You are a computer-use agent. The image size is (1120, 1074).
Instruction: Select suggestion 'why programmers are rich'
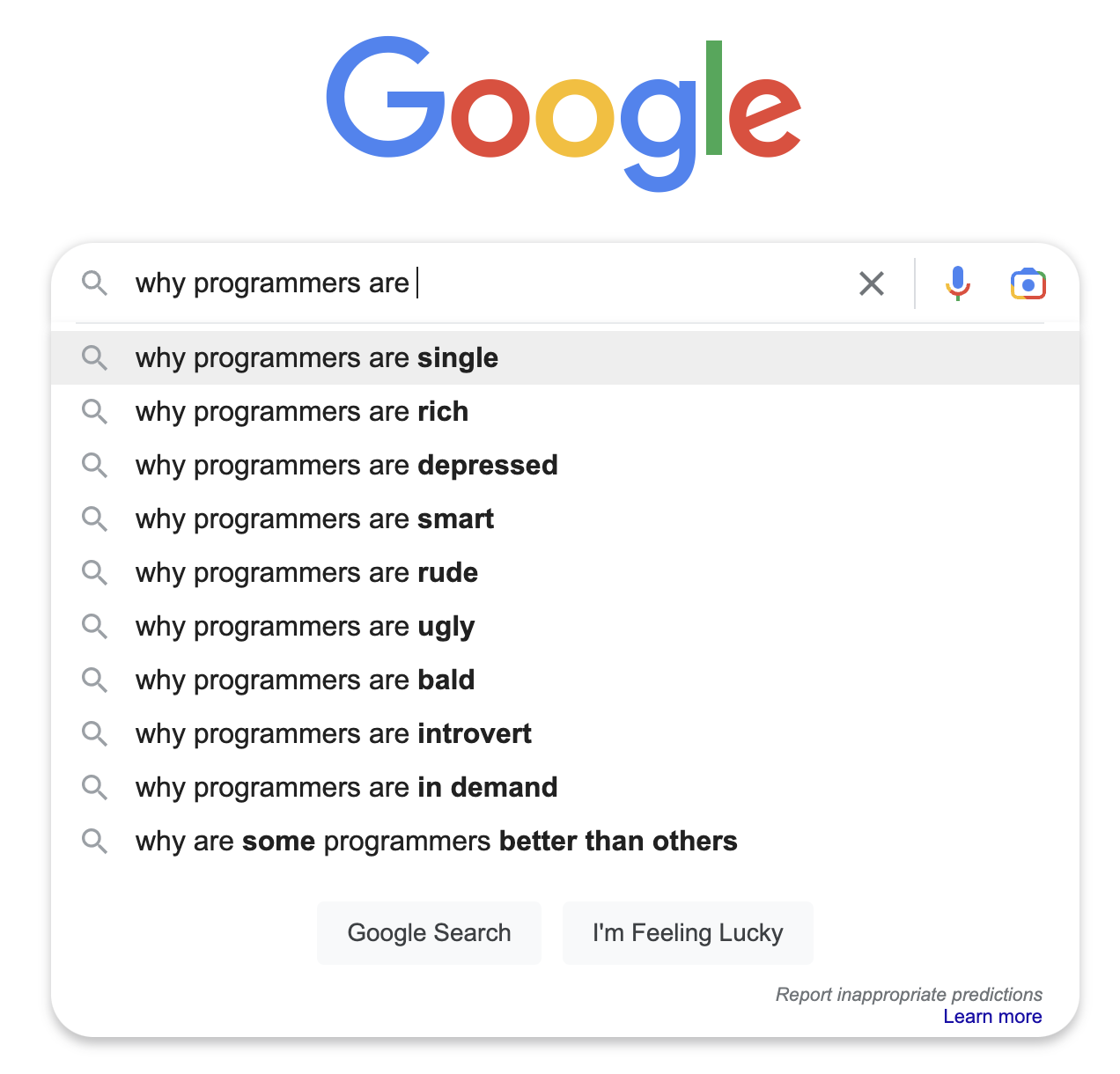(302, 411)
